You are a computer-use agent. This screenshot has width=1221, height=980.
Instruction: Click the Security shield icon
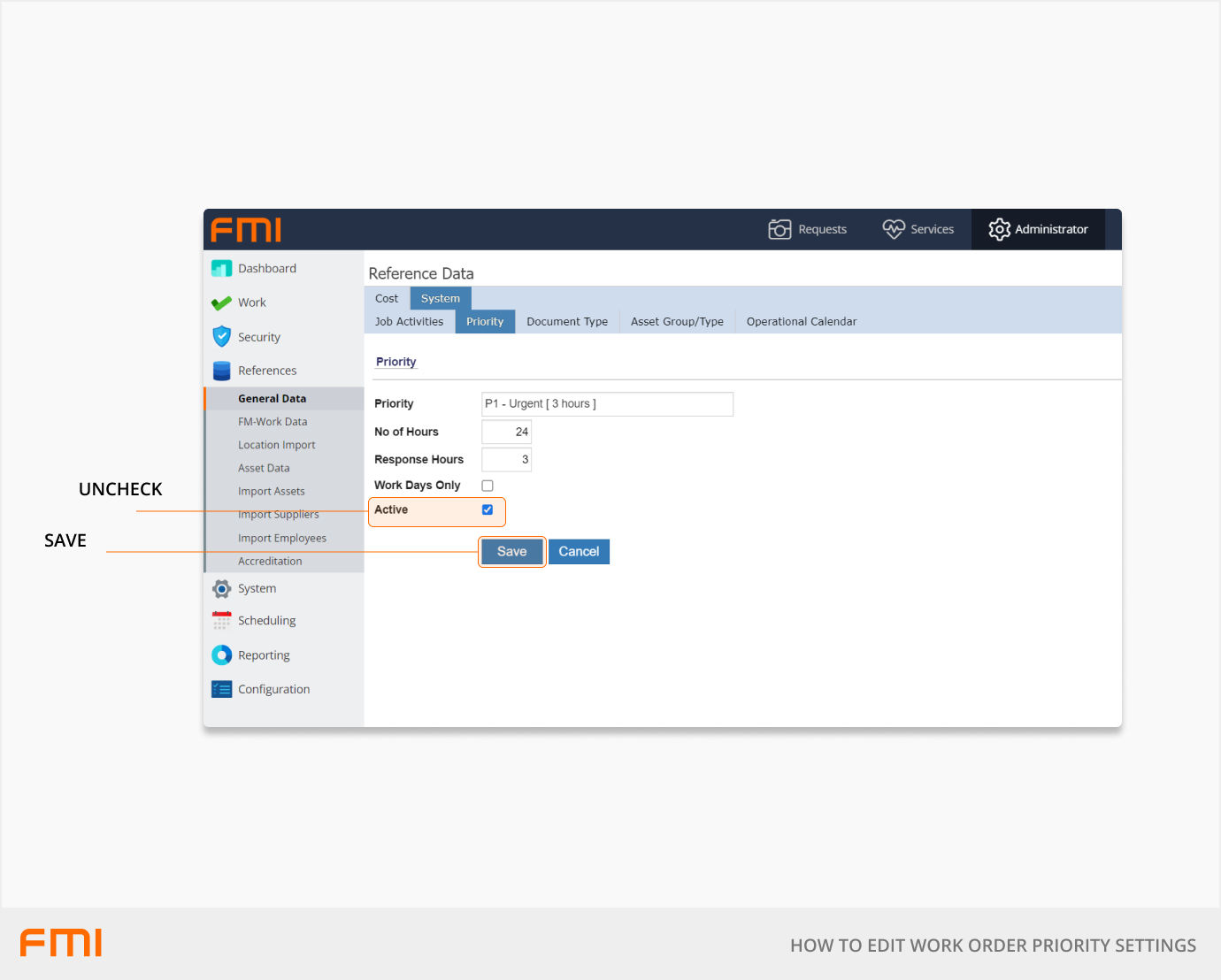221,337
